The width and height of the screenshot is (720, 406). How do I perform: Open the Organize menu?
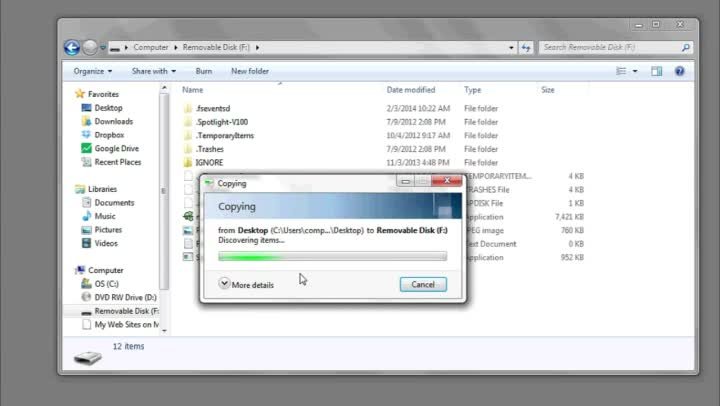(x=93, y=71)
